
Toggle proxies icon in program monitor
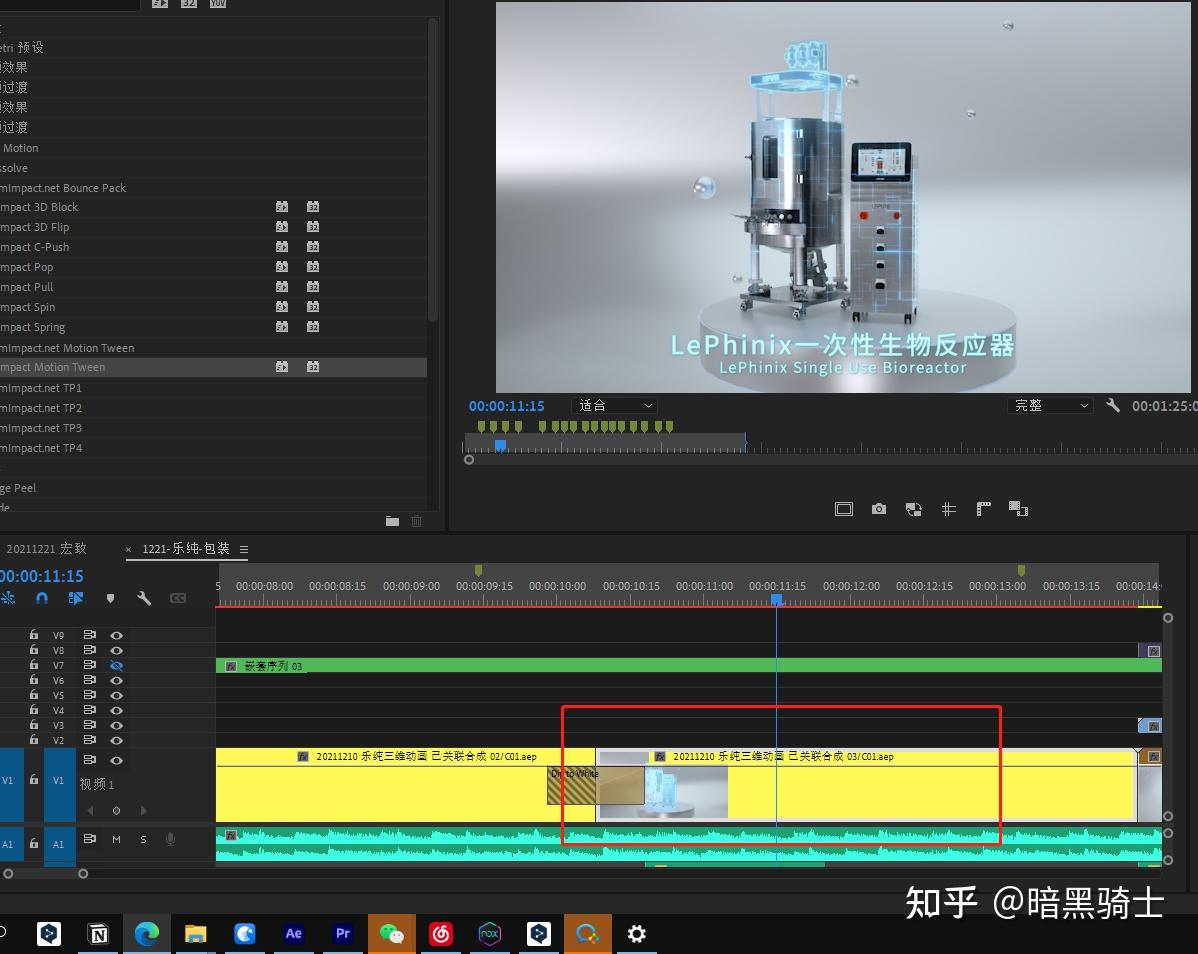point(1018,509)
